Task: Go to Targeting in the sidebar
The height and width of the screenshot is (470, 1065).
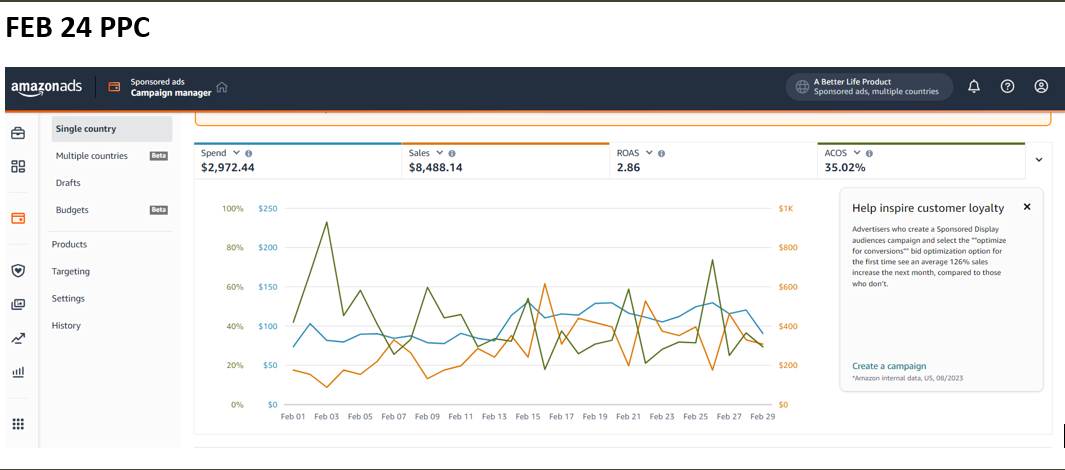Action: point(71,271)
